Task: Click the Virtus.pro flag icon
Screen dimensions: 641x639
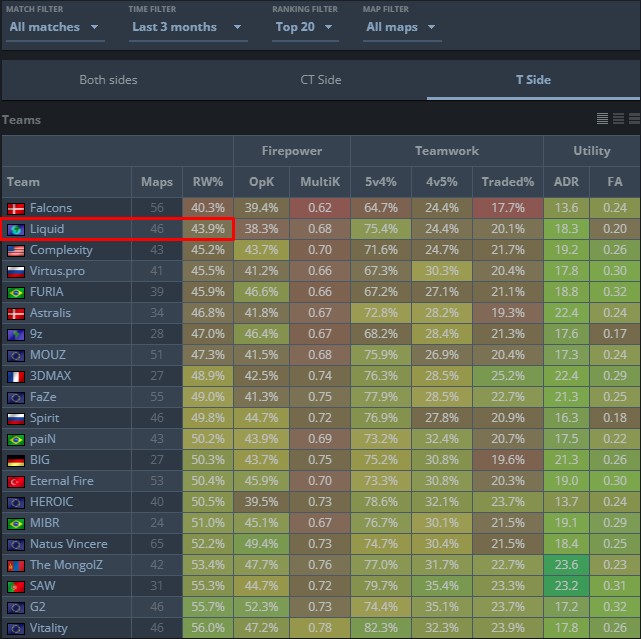Action: 16,271
